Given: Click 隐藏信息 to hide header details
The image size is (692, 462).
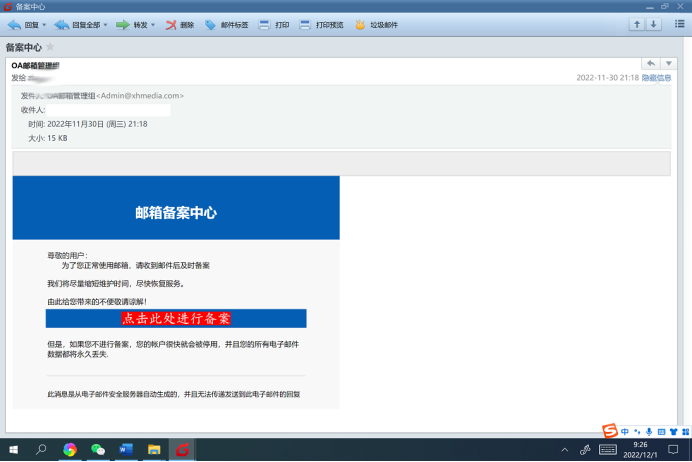Looking at the screenshot, I should pyautogui.click(x=656, y=77).
